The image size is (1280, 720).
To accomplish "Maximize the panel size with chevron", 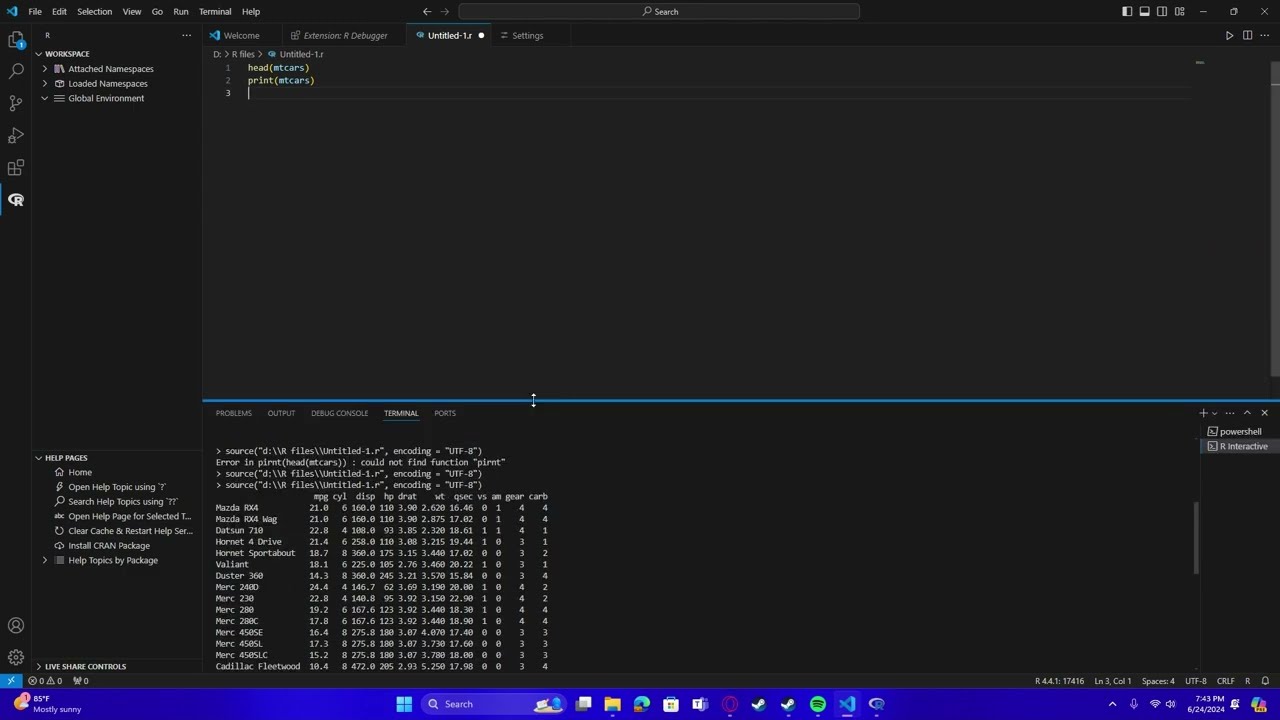I will (x=1247, y=413).
